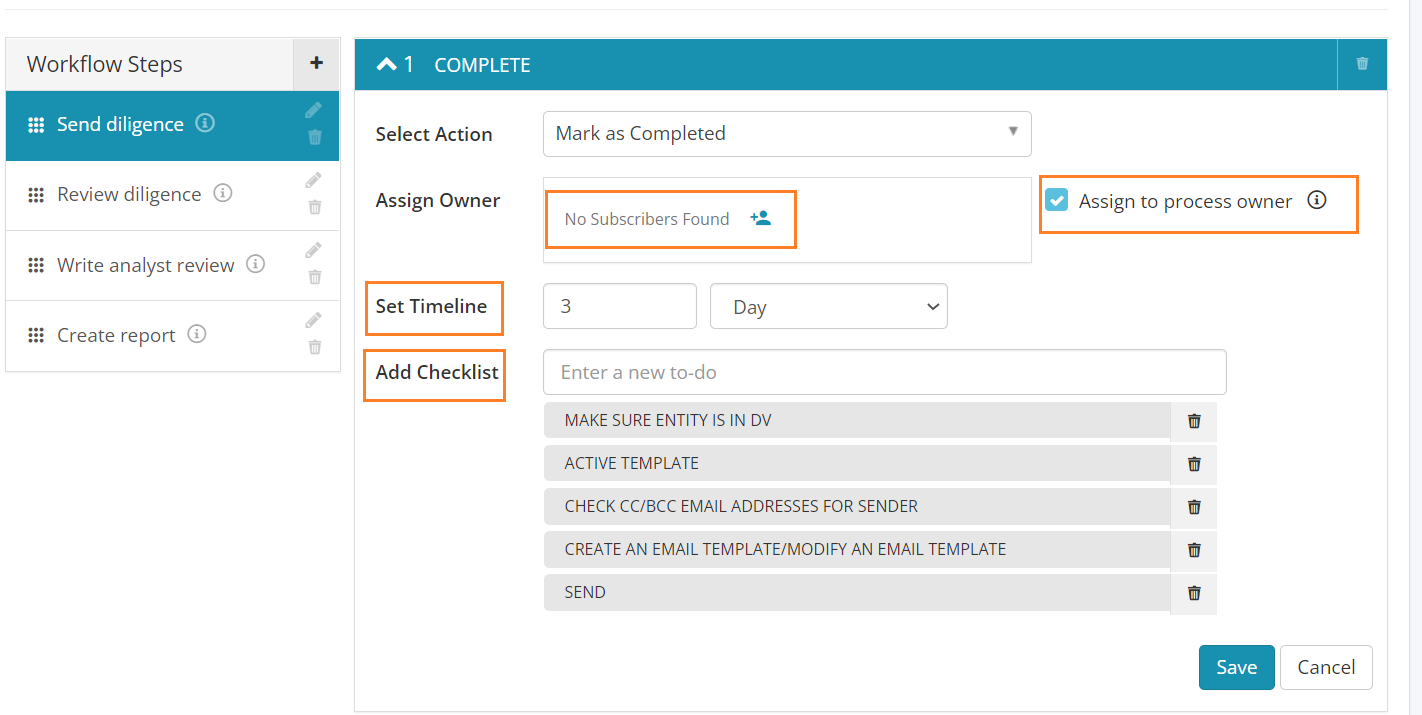Click the Workflow Steps heading
Image resolution: width=1422 pixels, height=715 pixels.
[105, 64]
